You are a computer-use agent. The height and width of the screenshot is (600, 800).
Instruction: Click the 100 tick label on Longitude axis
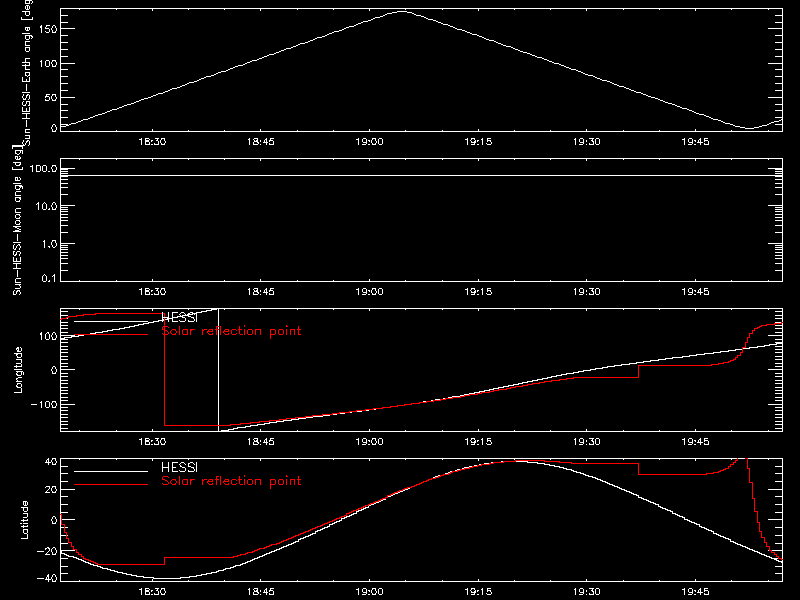click(x=48, y=336)
